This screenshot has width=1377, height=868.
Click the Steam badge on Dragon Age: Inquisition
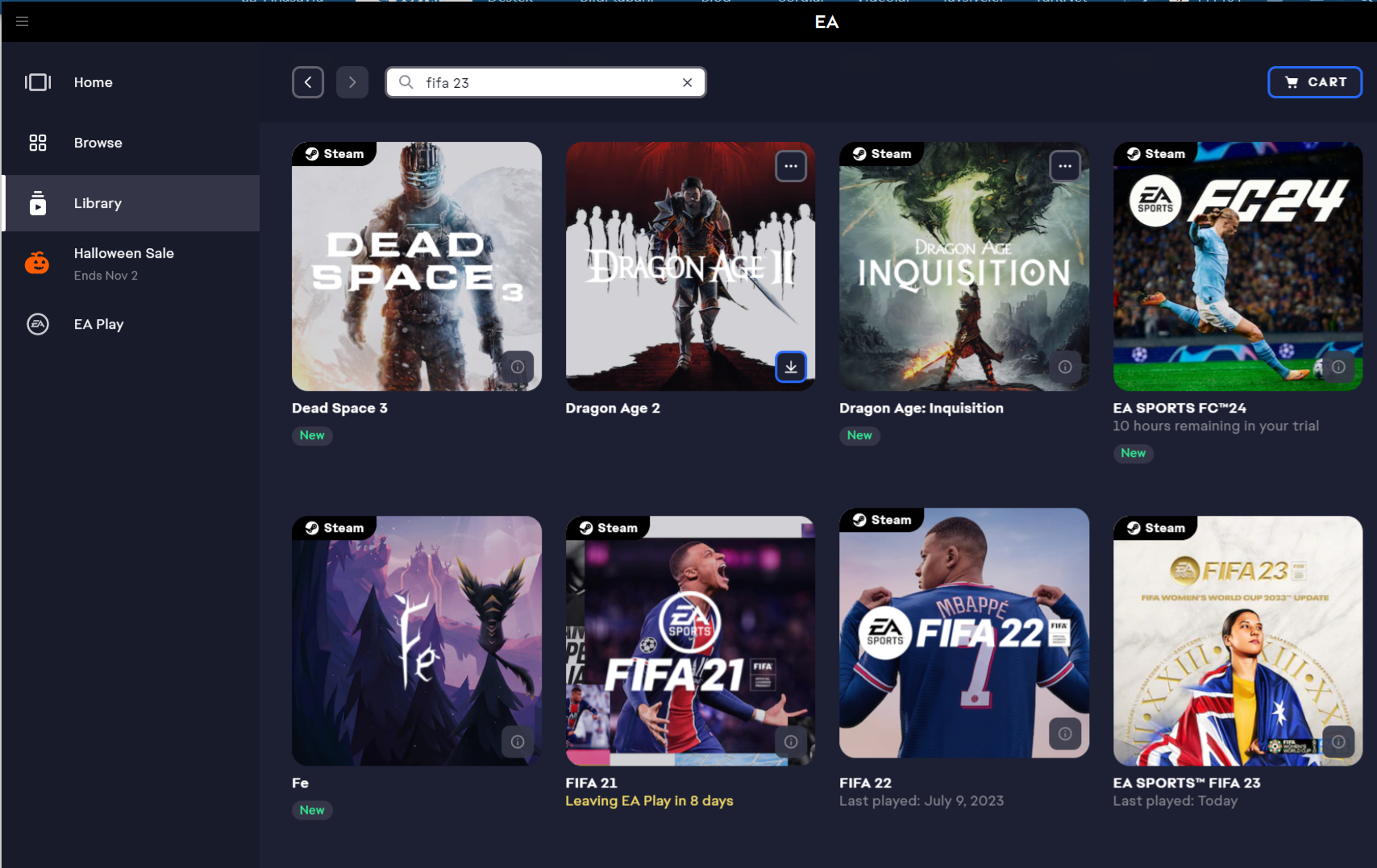pos(882,154)
